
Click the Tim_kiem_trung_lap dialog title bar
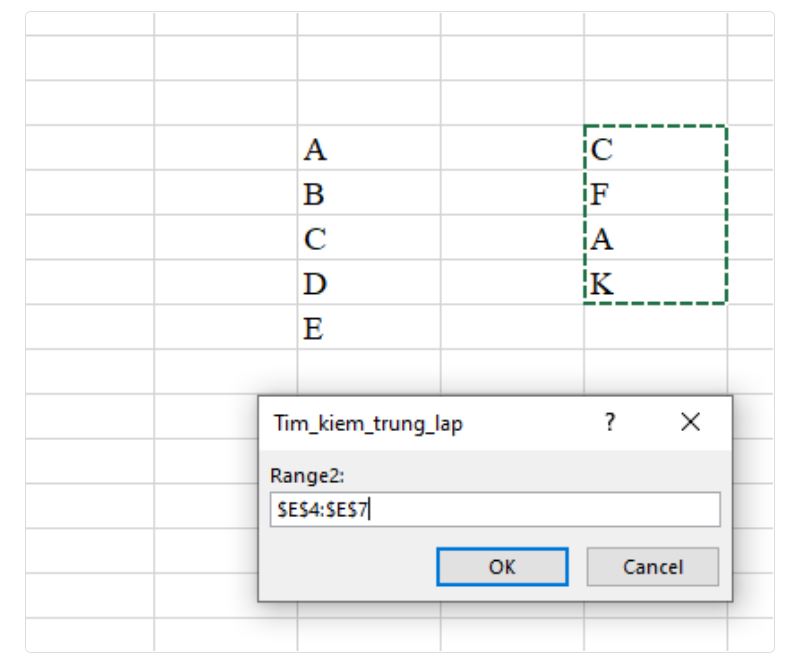point(420,423)
